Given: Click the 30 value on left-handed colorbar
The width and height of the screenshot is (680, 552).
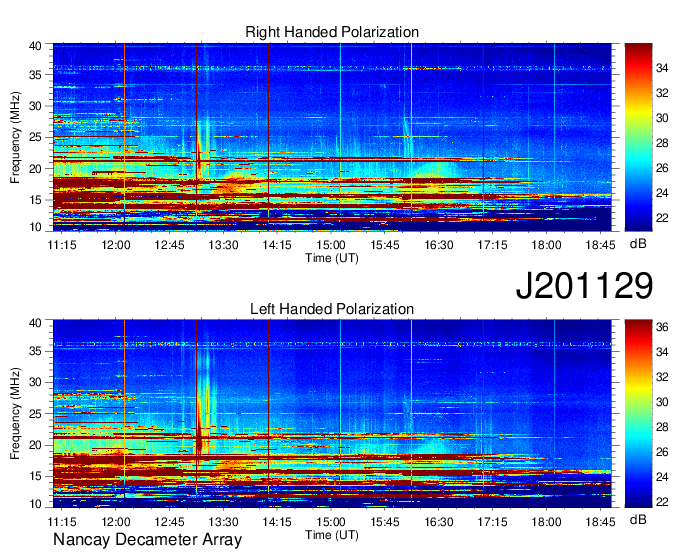Looking at the screenshot, I should click(x=662, y=402).
